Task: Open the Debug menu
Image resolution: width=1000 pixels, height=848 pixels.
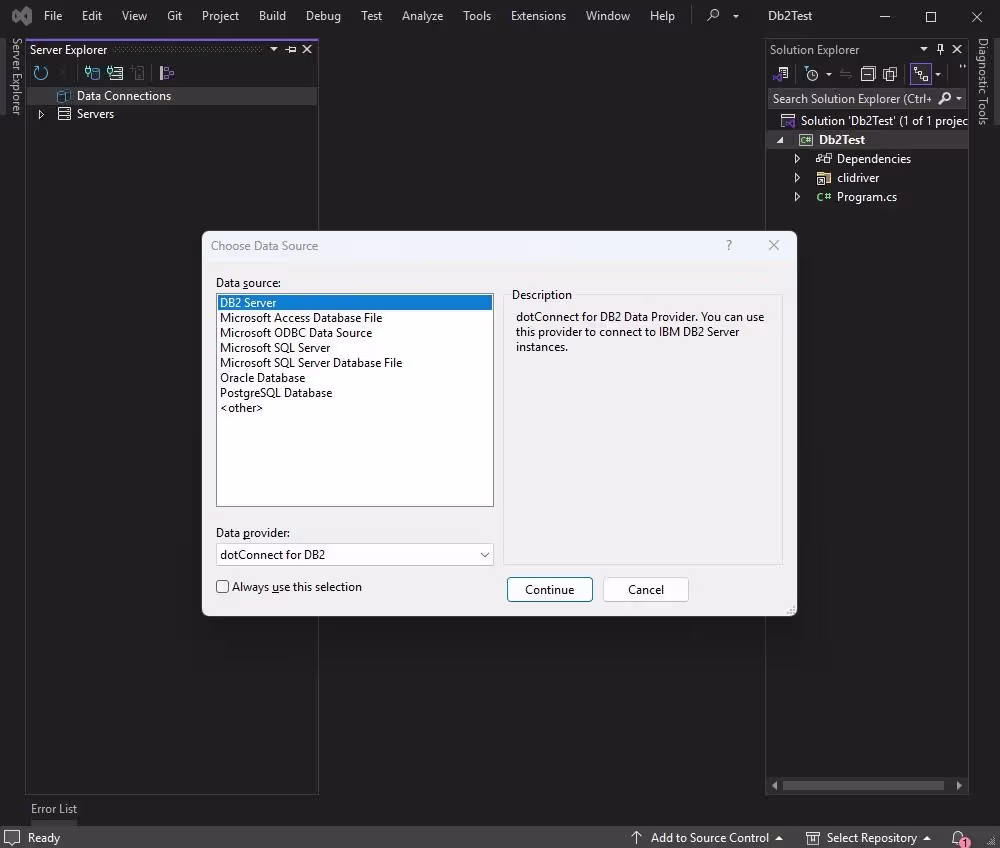Action: pos(323,16)
